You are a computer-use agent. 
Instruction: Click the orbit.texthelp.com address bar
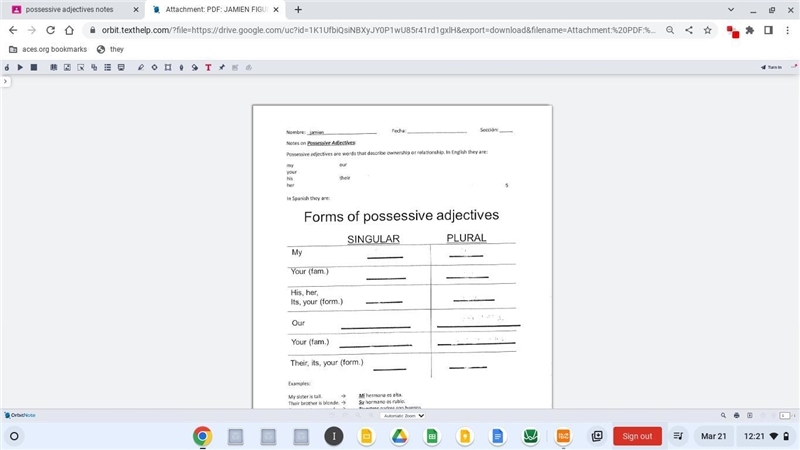(x=378, y=30)
